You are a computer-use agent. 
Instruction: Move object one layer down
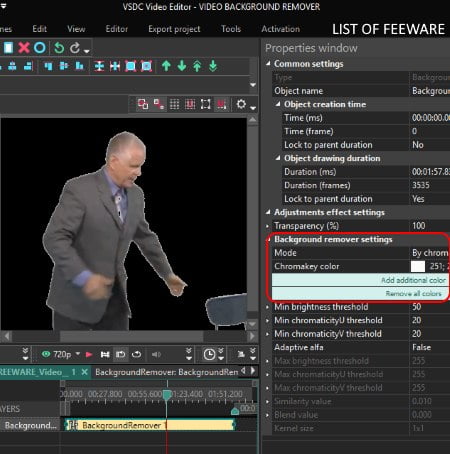[x=182, y=66]
